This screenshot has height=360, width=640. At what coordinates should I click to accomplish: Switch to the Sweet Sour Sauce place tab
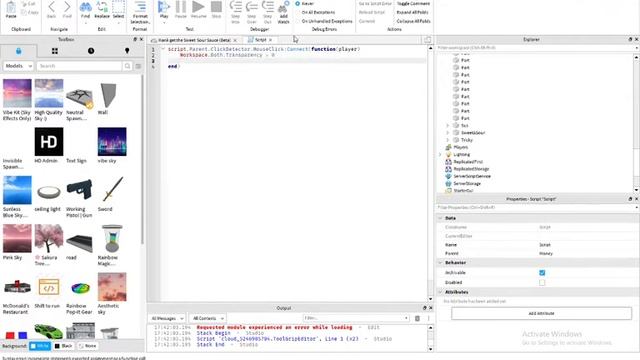(x=194, y=40)
